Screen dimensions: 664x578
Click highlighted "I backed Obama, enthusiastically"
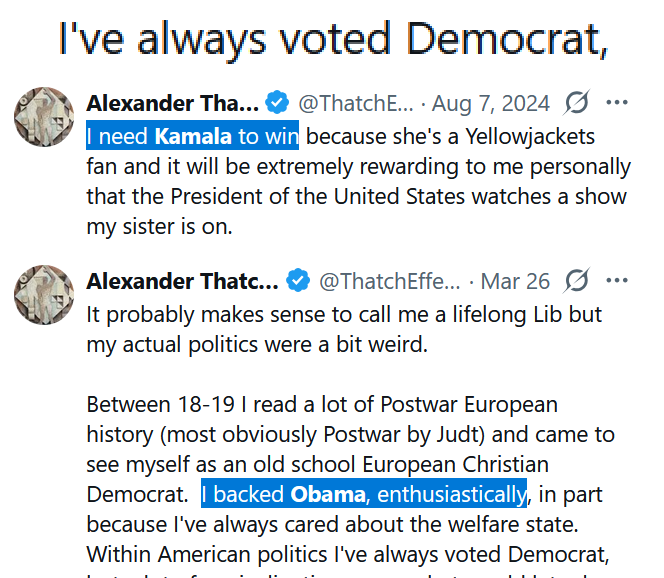[x=364, y=493]
